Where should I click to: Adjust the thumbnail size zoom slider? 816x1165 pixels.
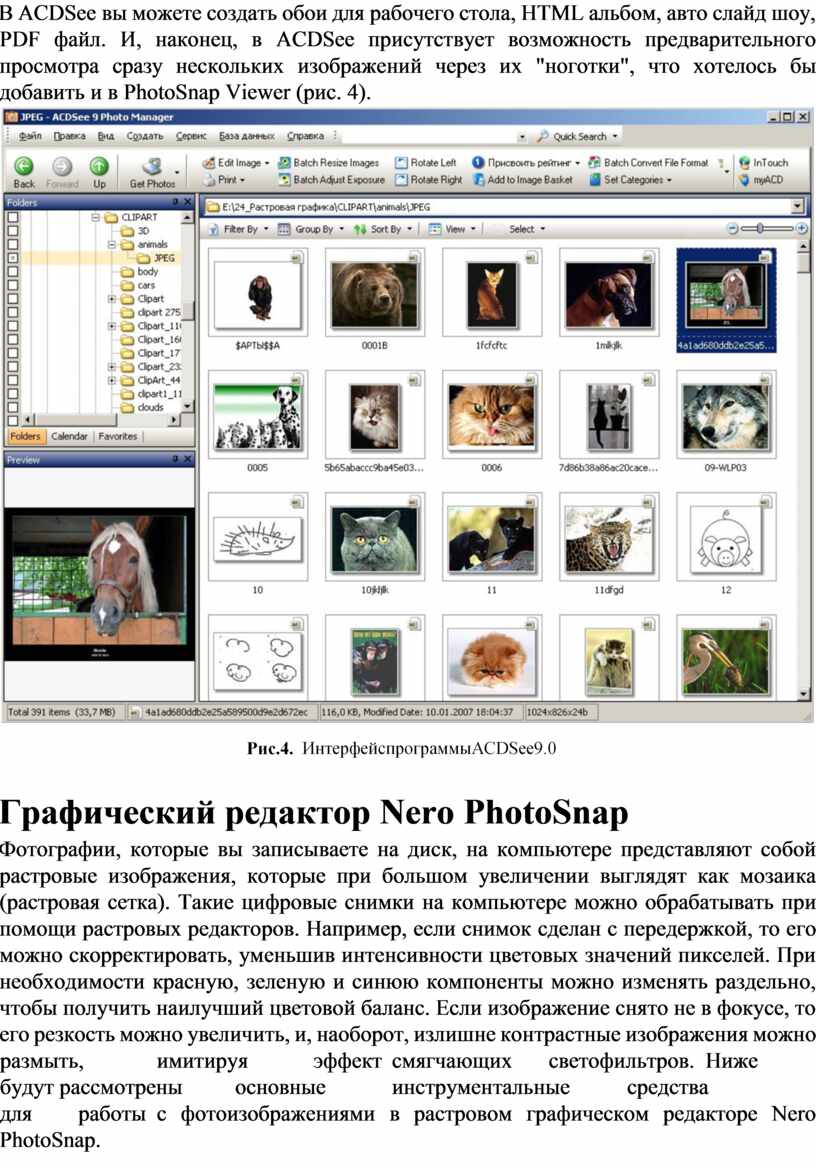(761, 228)
